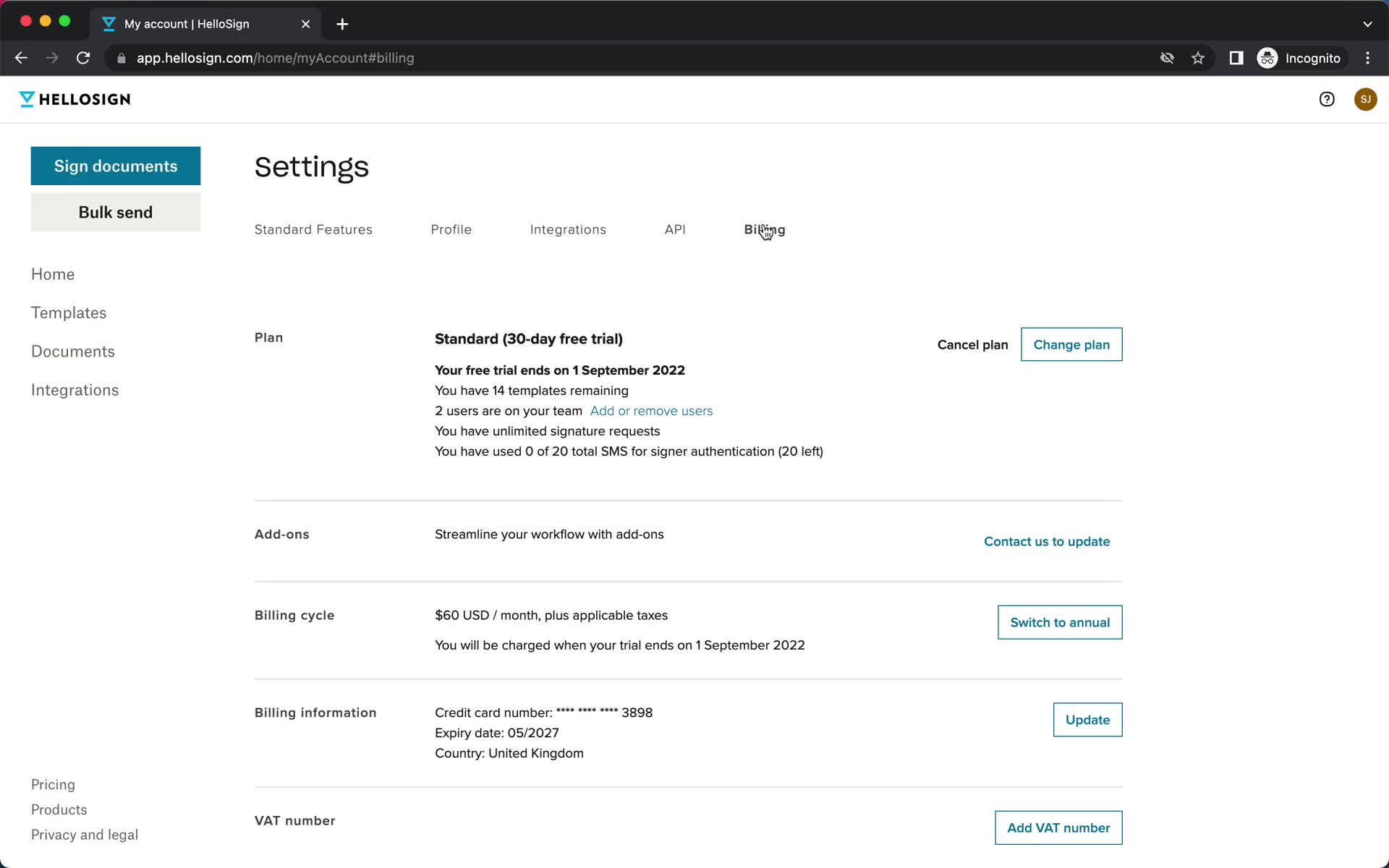Click the SMS signer authentication usage text

629,451
